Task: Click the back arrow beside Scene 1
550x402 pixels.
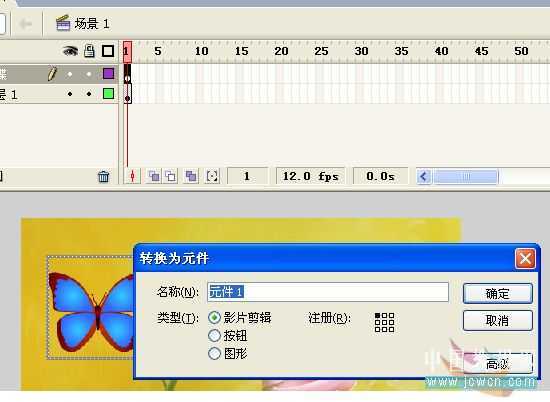Action: click(x=25, y=24)
